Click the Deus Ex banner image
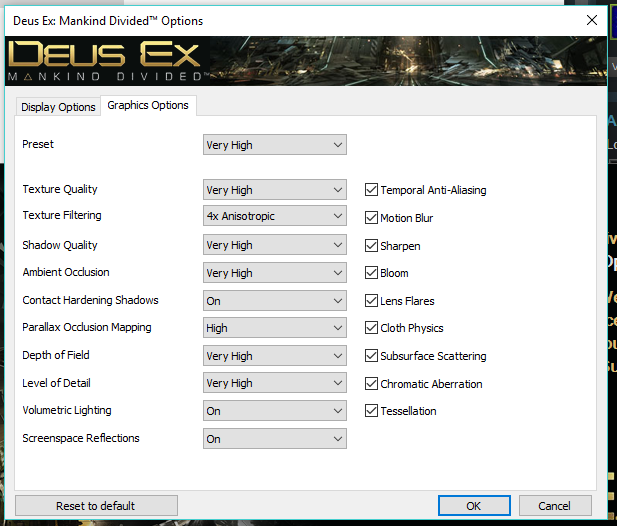617x526 pixels. (306, 61)
